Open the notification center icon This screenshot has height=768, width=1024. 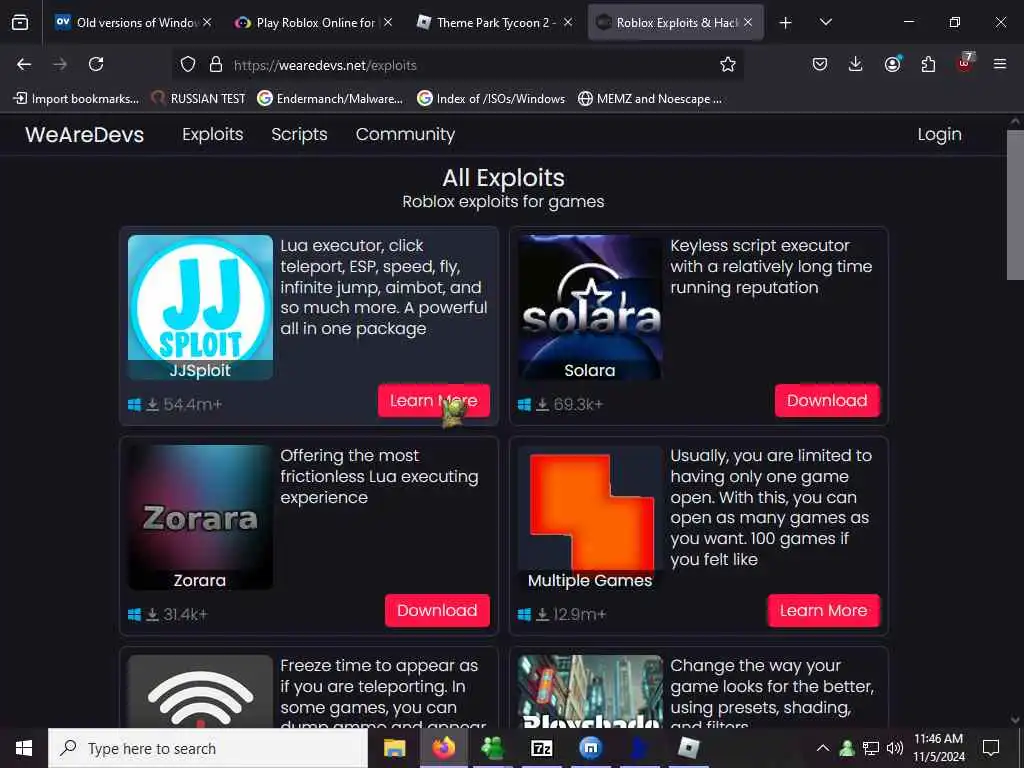tap(991, 748)
